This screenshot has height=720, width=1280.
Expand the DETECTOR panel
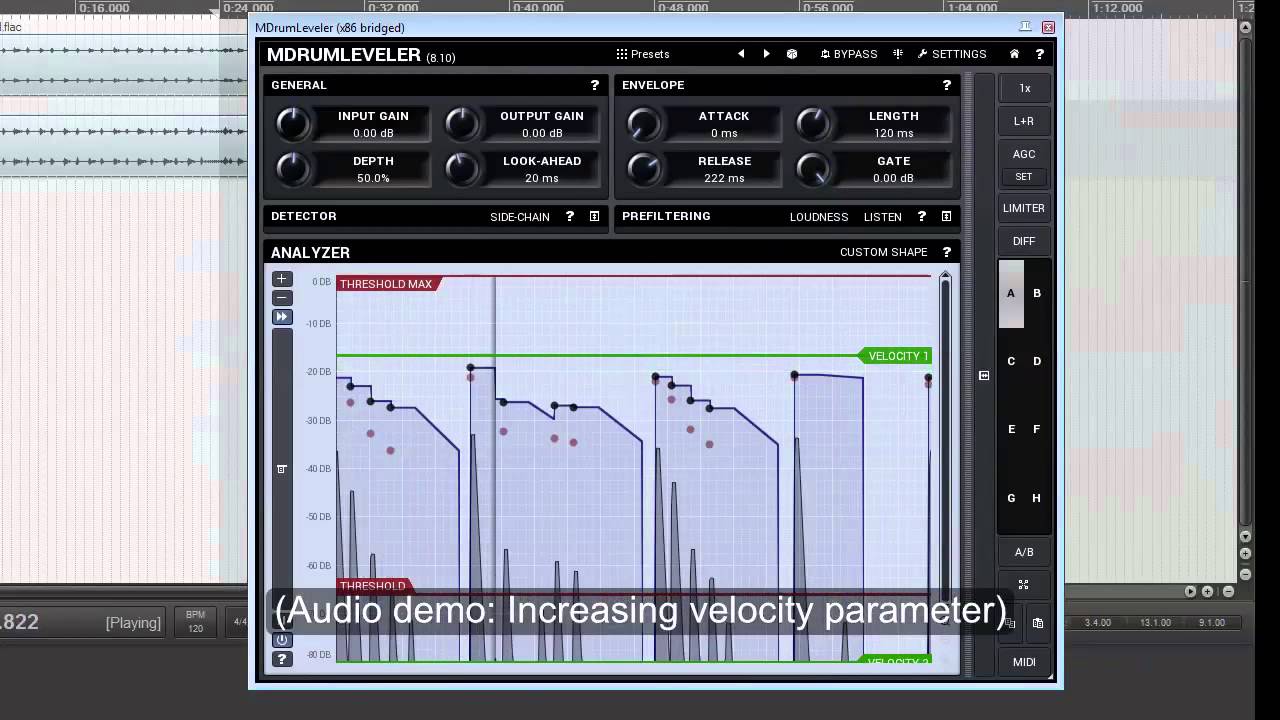click(594, 216)
